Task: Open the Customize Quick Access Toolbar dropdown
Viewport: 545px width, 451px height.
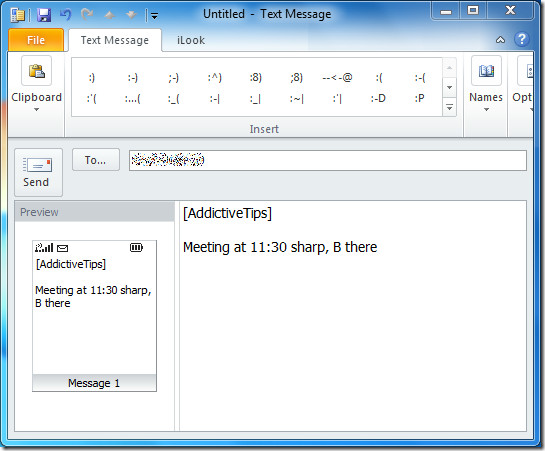Action: point(154,15)
